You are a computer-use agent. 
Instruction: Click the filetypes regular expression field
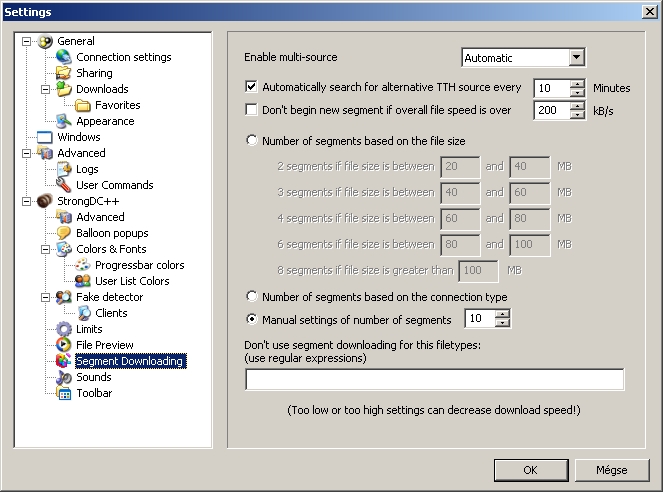click(434, 379)
